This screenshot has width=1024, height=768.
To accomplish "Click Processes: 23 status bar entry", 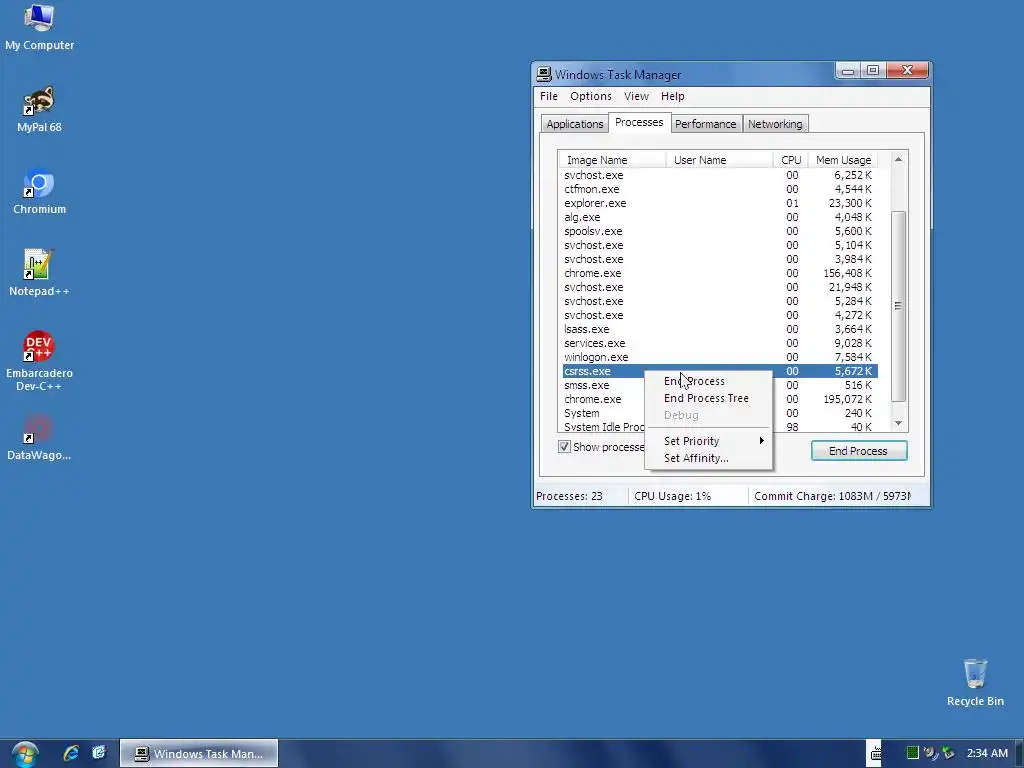I will coord(580,496).
